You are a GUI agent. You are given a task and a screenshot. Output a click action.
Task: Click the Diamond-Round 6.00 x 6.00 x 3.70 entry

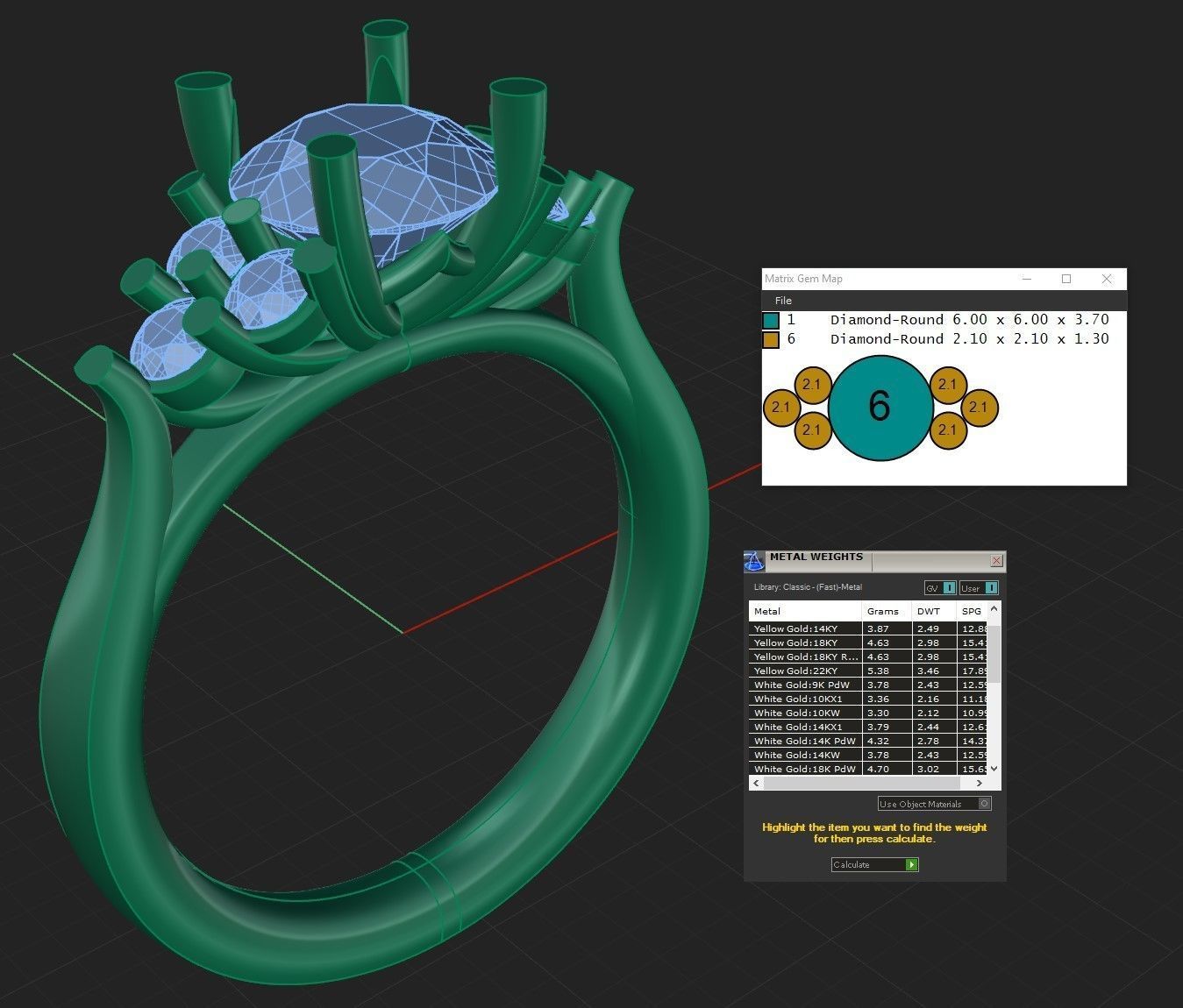[x=969, y=320]
